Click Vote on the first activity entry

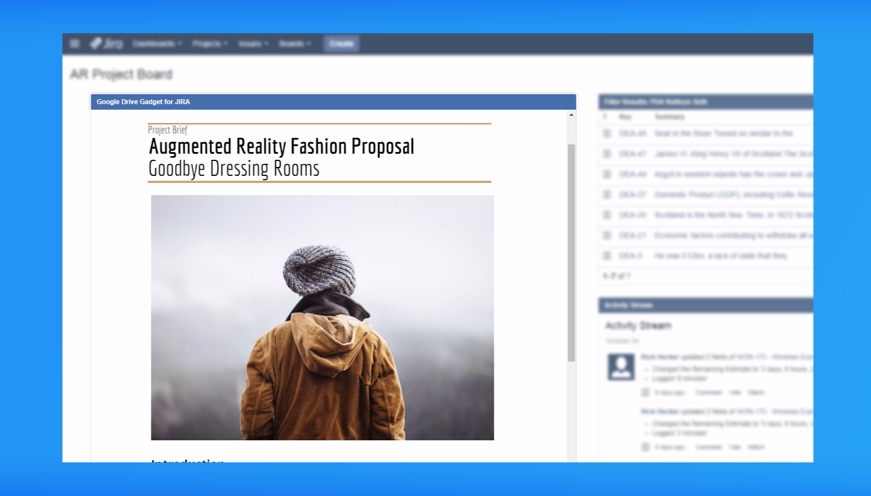coord(735,393)
